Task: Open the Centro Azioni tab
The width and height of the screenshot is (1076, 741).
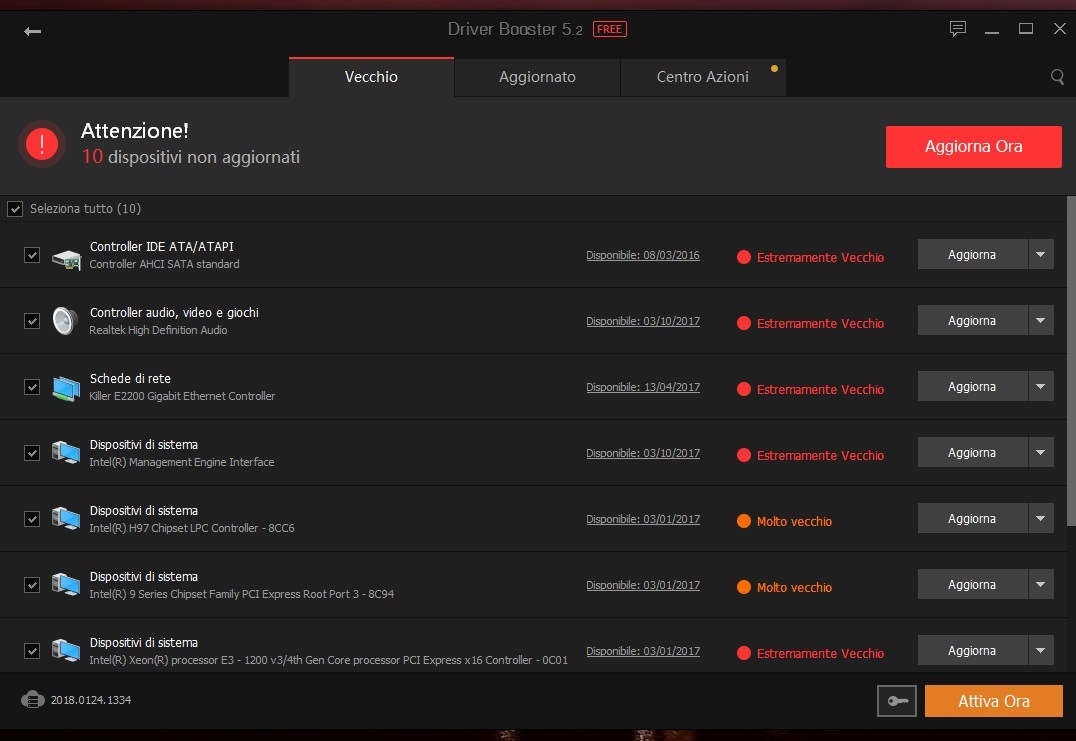Action: 702,77
